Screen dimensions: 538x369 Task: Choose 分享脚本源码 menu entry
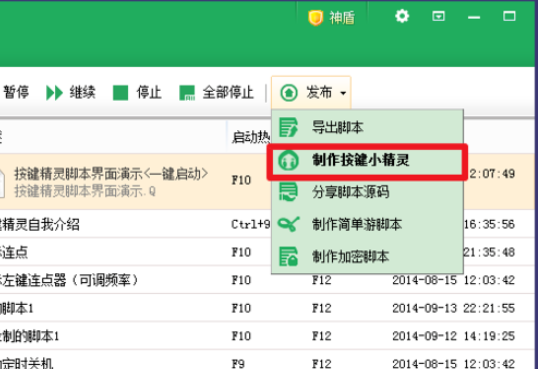coord(367,192)
